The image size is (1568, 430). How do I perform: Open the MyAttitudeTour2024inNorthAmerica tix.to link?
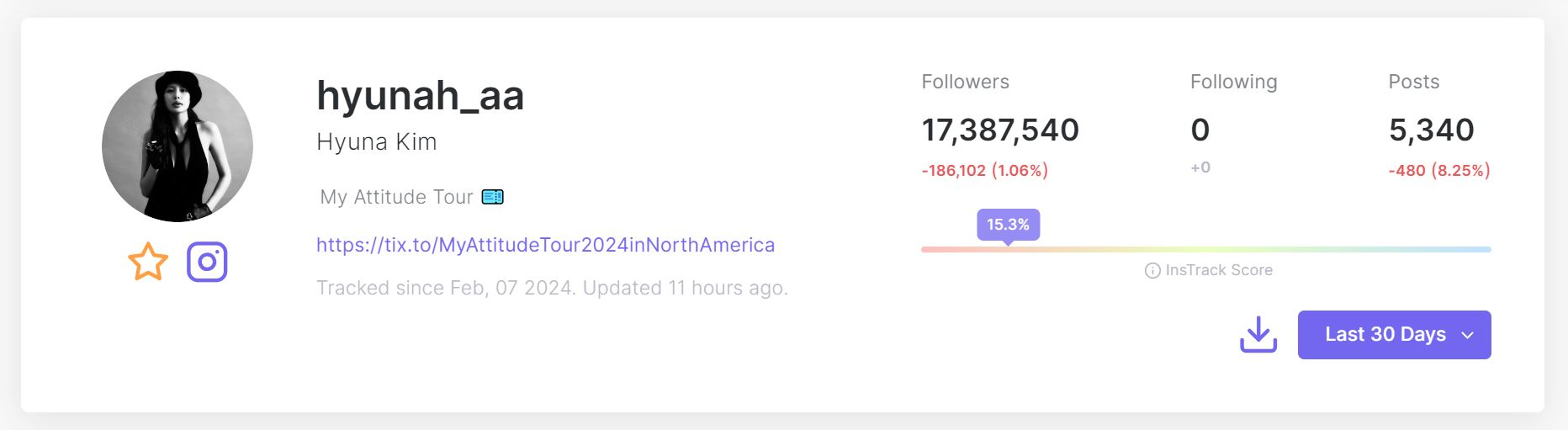point(545,245)
